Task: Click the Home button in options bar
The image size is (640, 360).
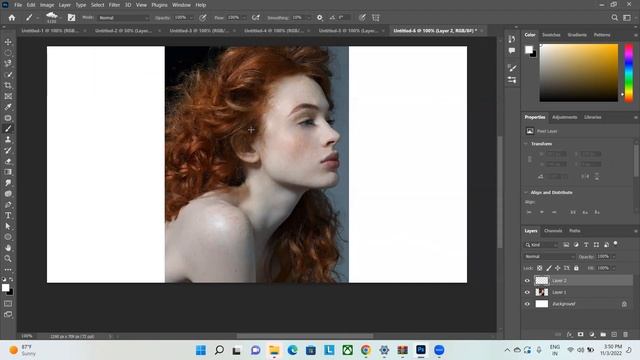Action: click(12, 18)
